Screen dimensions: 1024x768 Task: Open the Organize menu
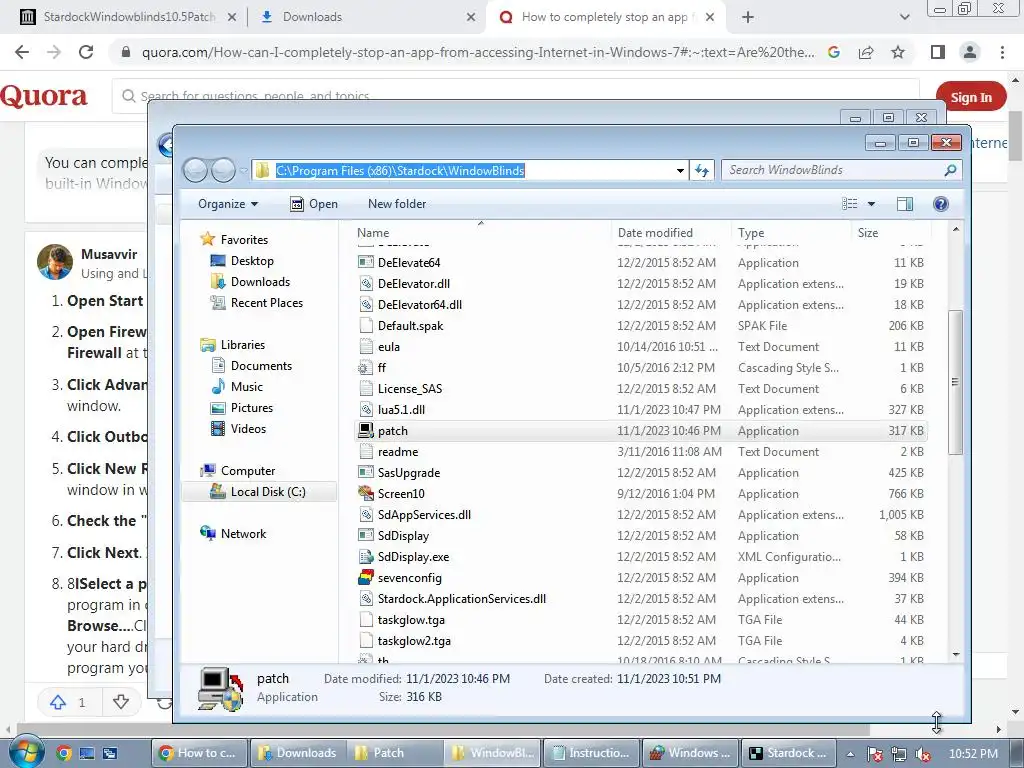228,204
